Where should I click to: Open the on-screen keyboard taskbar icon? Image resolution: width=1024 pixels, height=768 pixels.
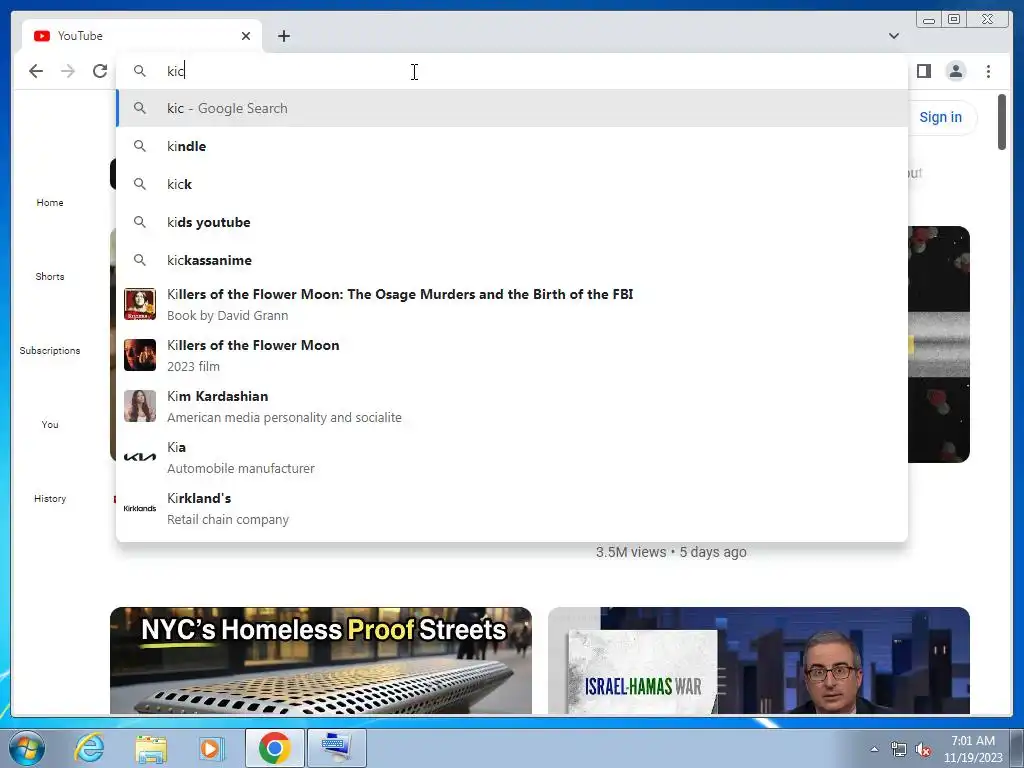point(336,748)
